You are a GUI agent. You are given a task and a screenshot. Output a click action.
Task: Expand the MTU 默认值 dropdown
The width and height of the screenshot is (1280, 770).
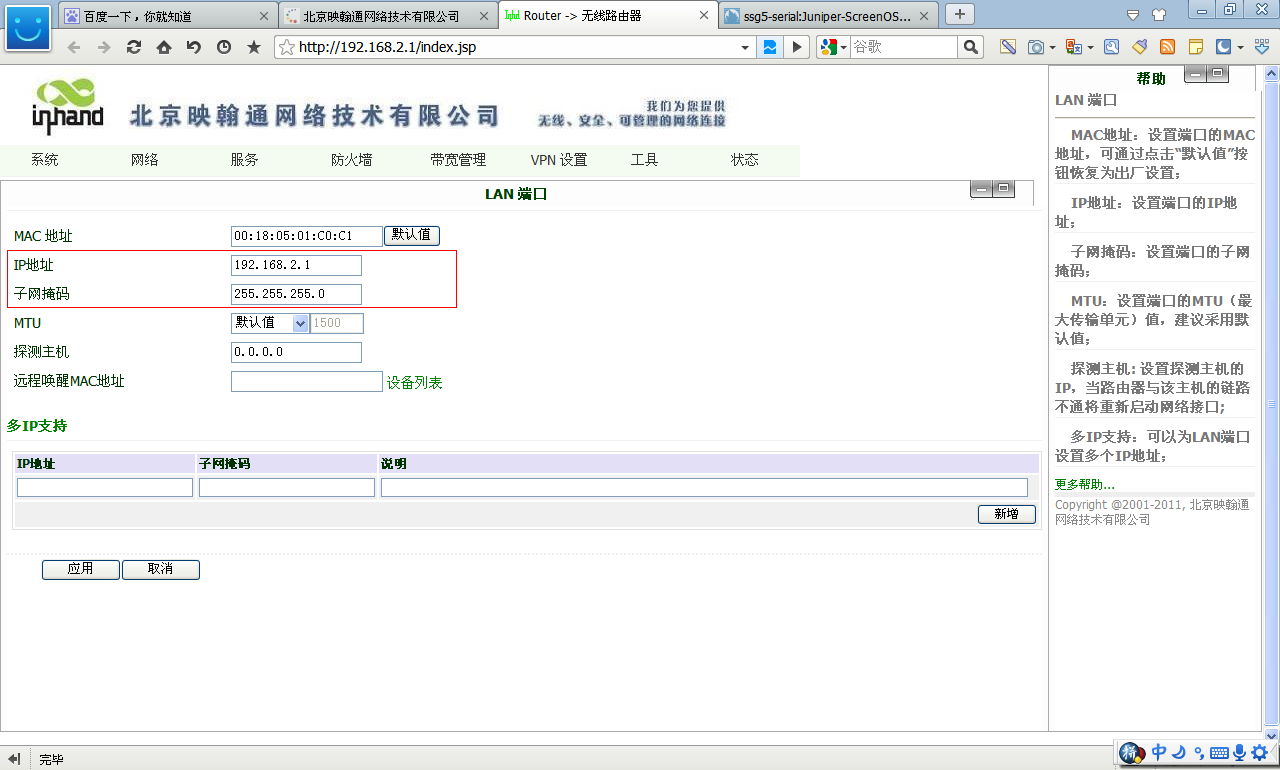point(300,323)
